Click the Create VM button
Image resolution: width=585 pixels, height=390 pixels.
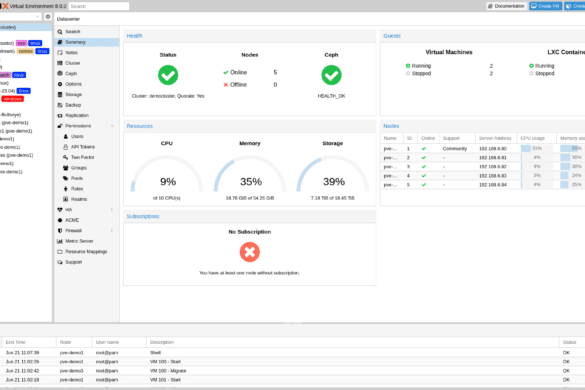tap(545, 6)
